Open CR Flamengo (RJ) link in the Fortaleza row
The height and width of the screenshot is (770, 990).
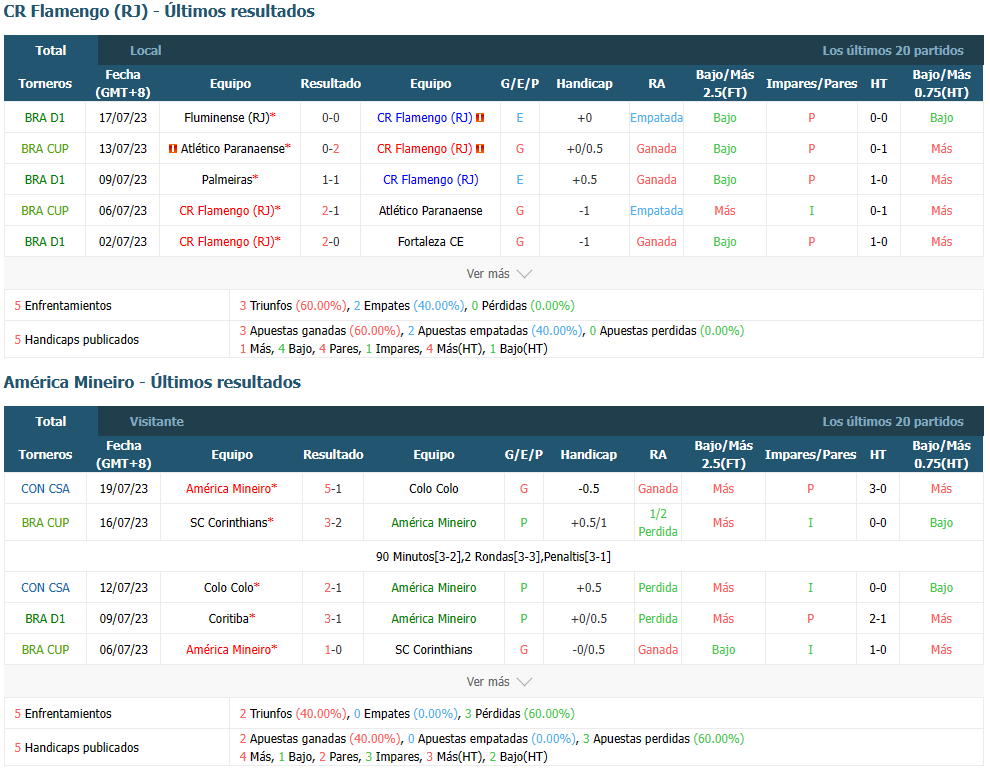227,241
